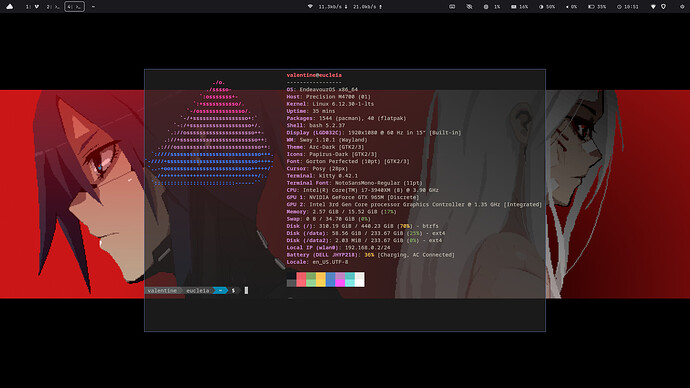Click the 'eucleia' prompt segment
Screen dimensions: 690x388
(x=197, y=290)
